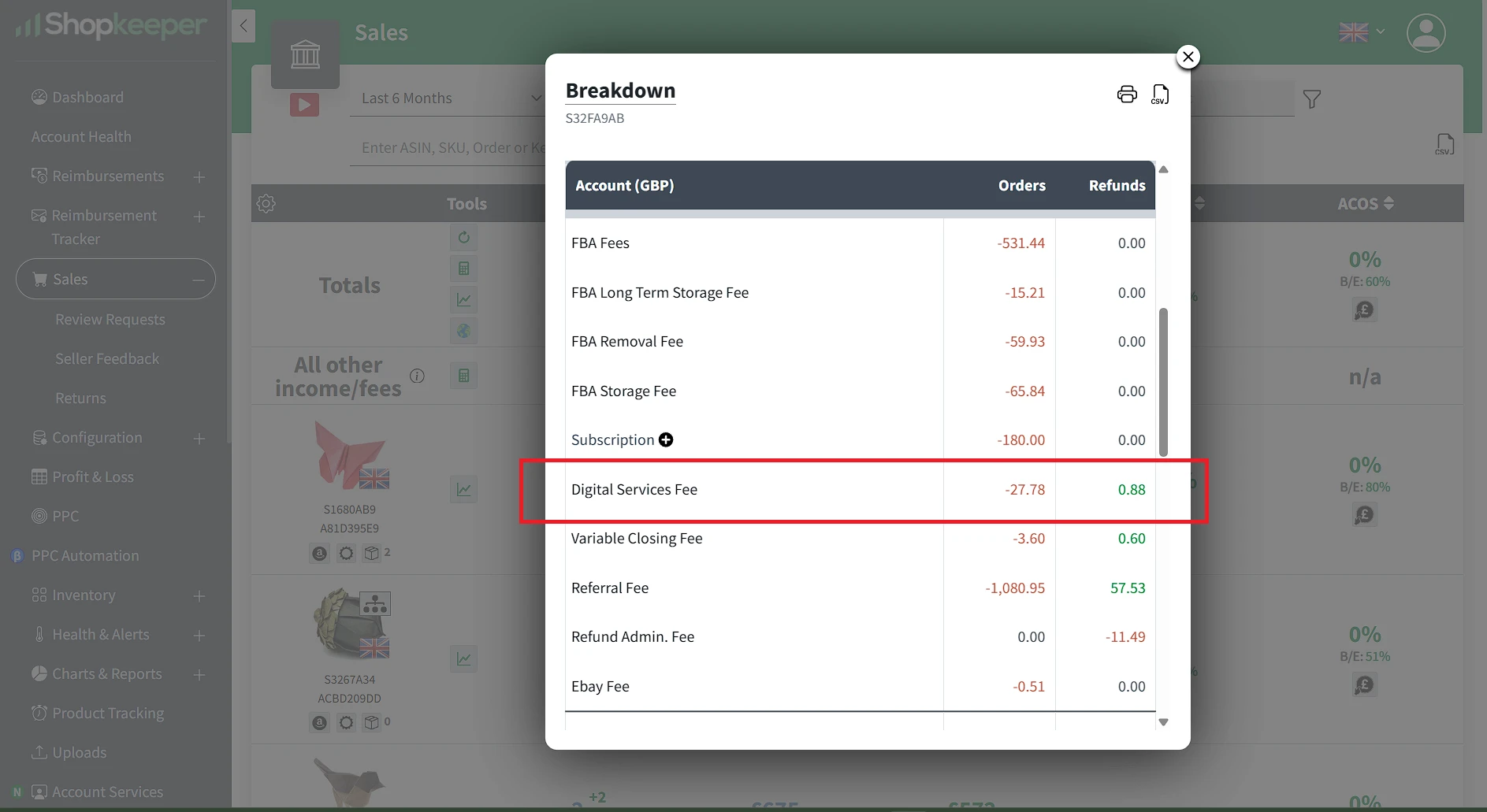Open user profile avatar menu
This screenshot has width=1487, height=812.
coord(1426,33)
